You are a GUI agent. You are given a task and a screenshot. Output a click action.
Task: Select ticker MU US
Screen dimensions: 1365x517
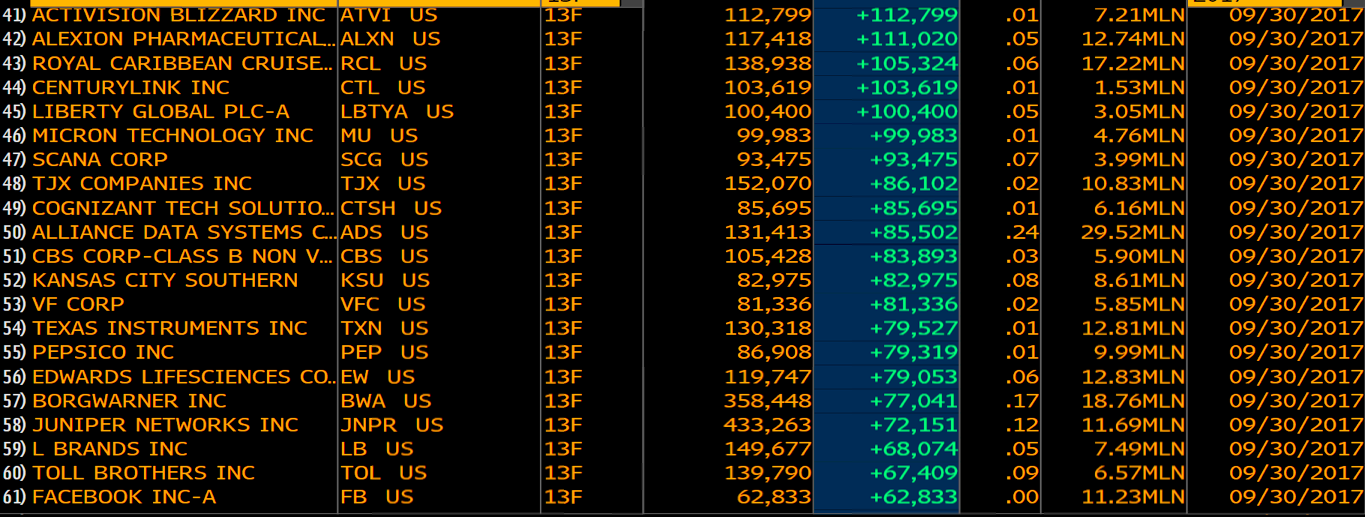point(379,135)
